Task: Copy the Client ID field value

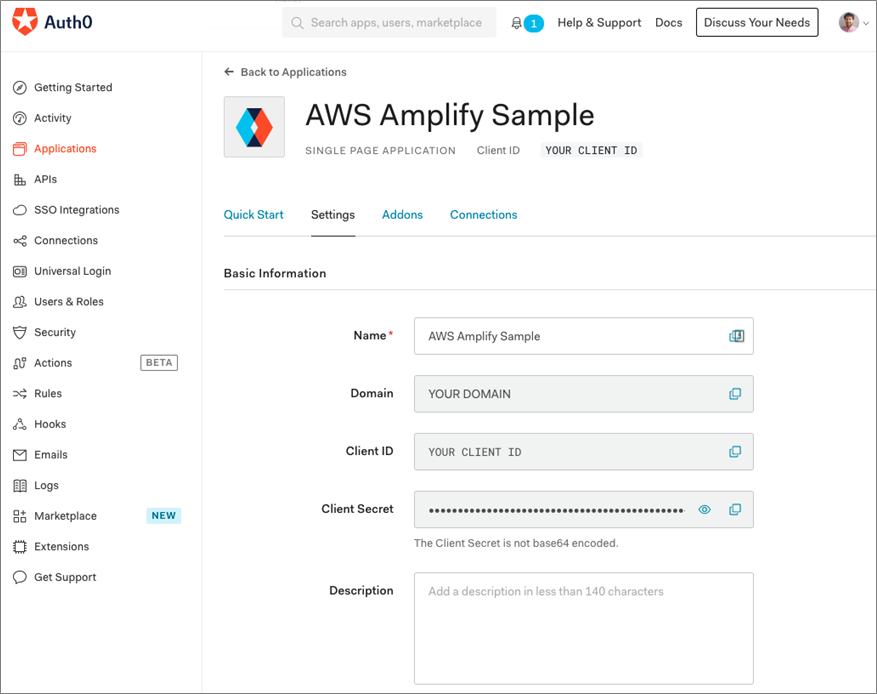Action: click(x=735, y=452)
